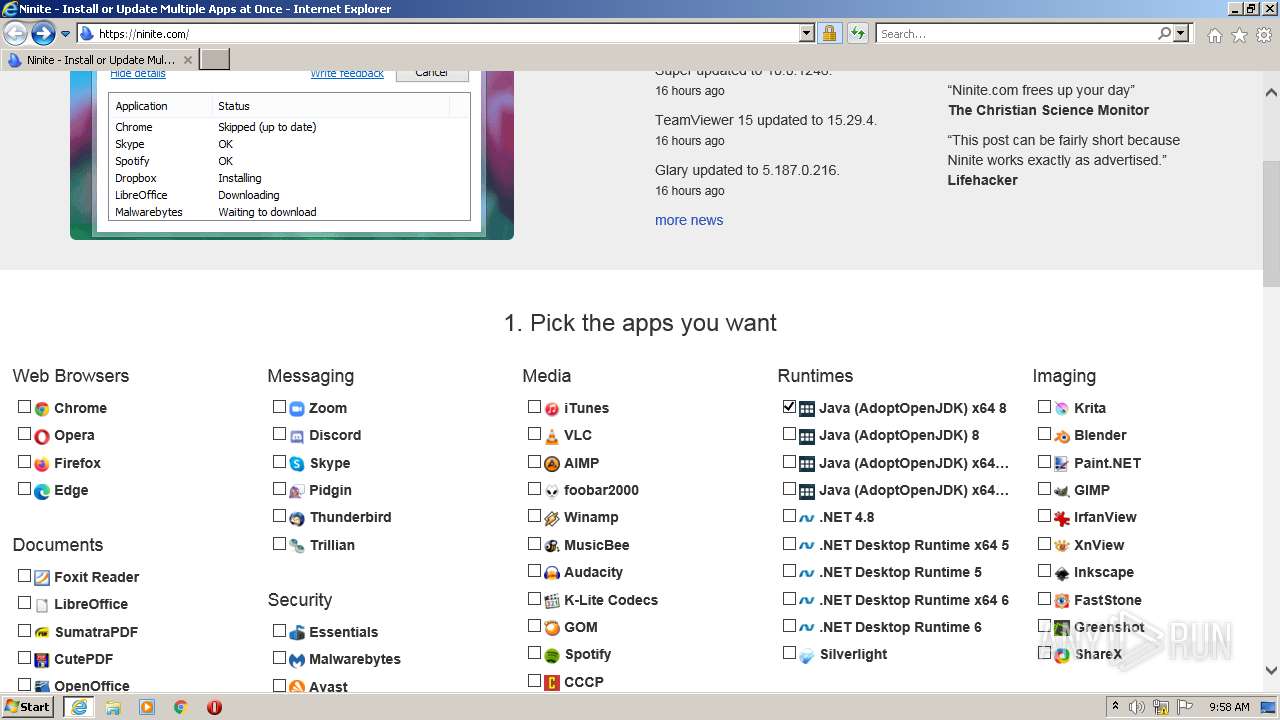The width and height of the screenshot is (1280, 720).
Task: Click the Firefox app icon
Action: tap(42, 464)
